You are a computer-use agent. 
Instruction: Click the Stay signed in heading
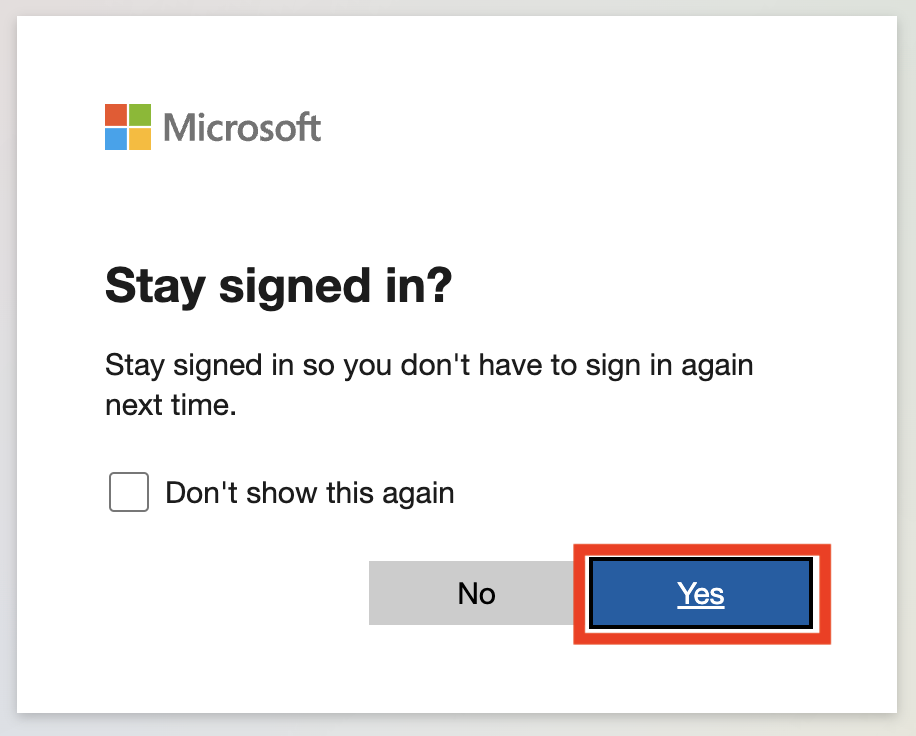(x=278, y=287)
